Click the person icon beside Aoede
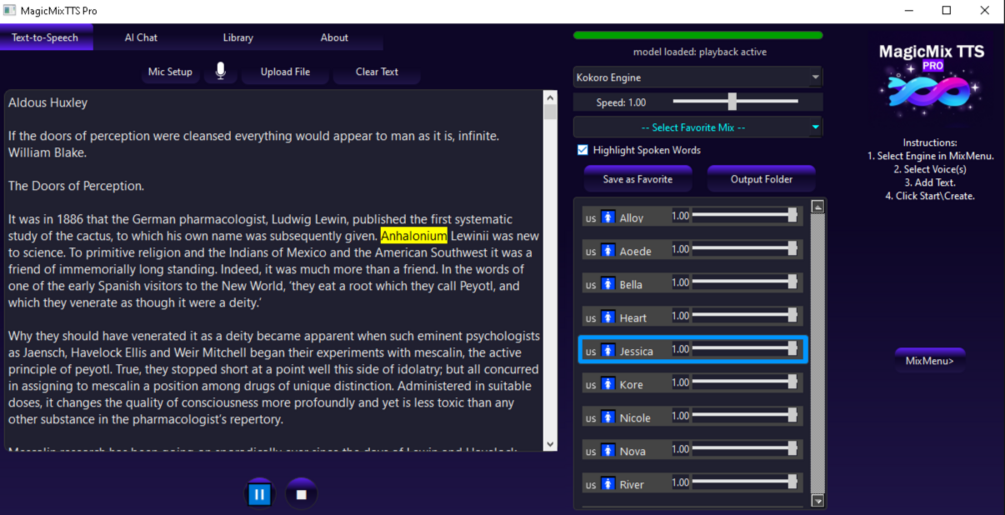Viewport: 1005px width, 515px height. click(x=608, y=250)
